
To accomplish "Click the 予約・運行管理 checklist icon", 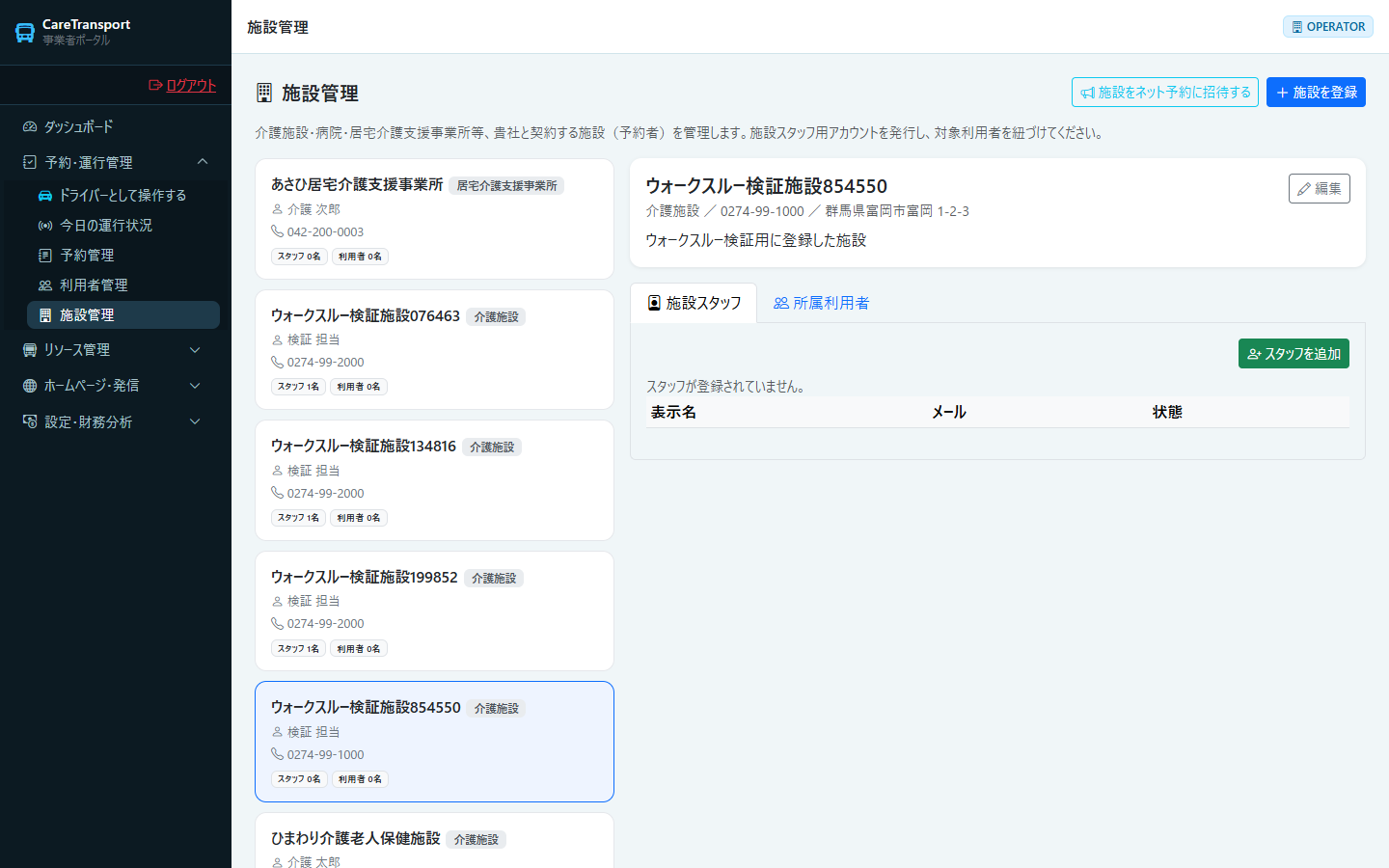I will [x=30, y=162].
